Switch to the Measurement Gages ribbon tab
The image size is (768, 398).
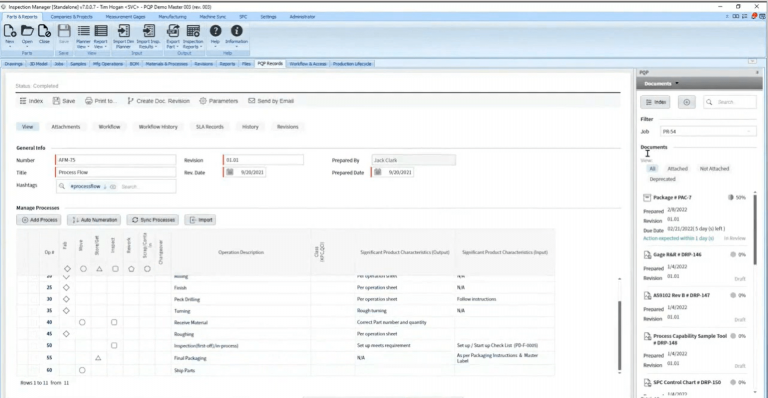125,17
